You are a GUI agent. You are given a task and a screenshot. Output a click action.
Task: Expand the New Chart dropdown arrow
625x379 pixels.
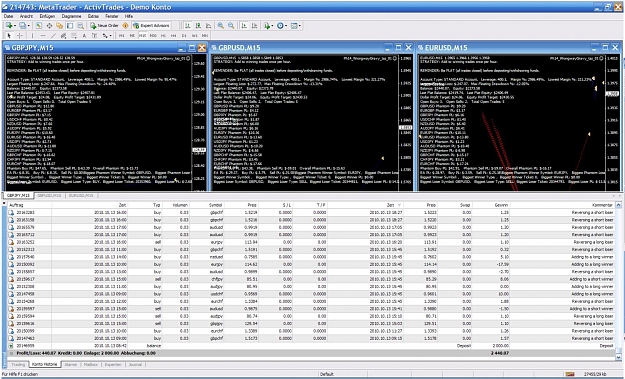(15, 26)
